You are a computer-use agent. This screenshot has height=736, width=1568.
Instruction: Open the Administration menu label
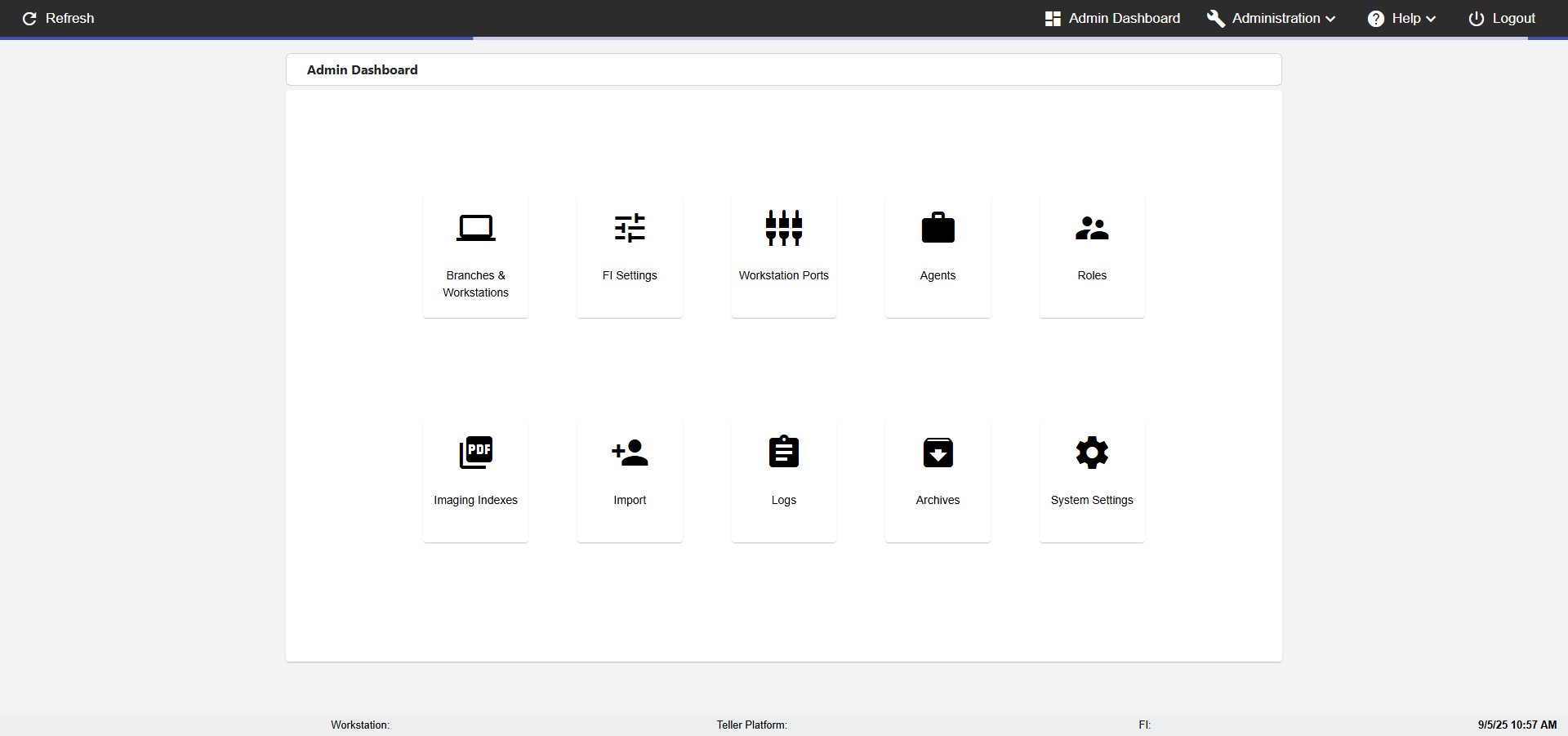point(1276,18)
